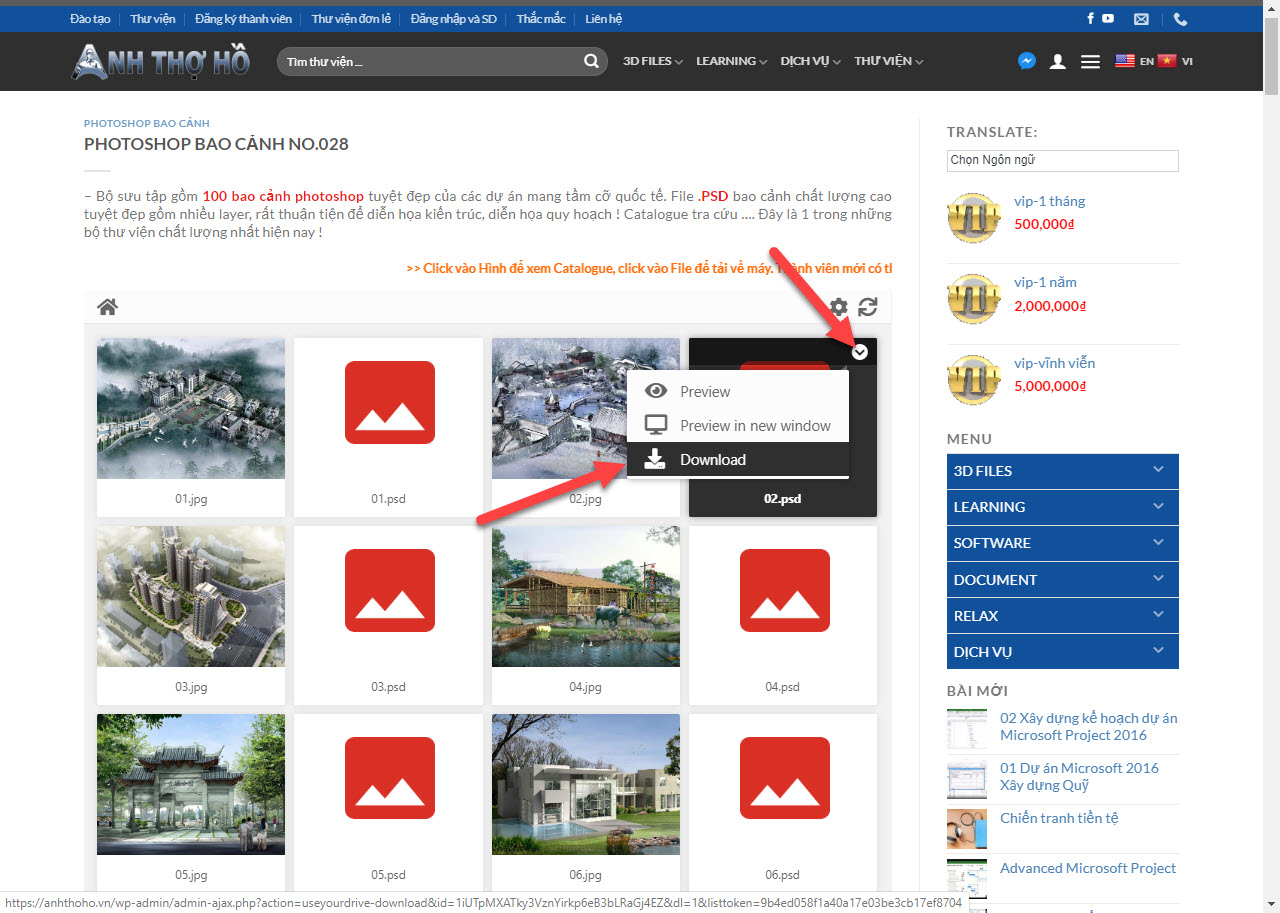This screenshot has width=1280, height=913.
Task: Open the 01.jpg thumbnail image
Action: [x=191, y=408]
